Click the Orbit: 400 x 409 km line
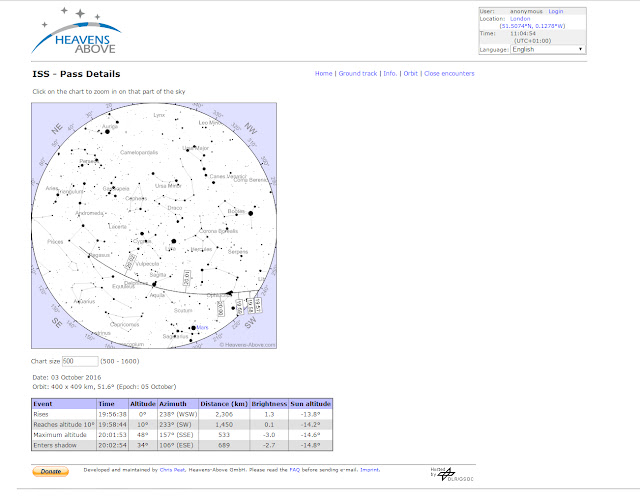The height and width of the screenshot is (496, 640). click(104, 387)
